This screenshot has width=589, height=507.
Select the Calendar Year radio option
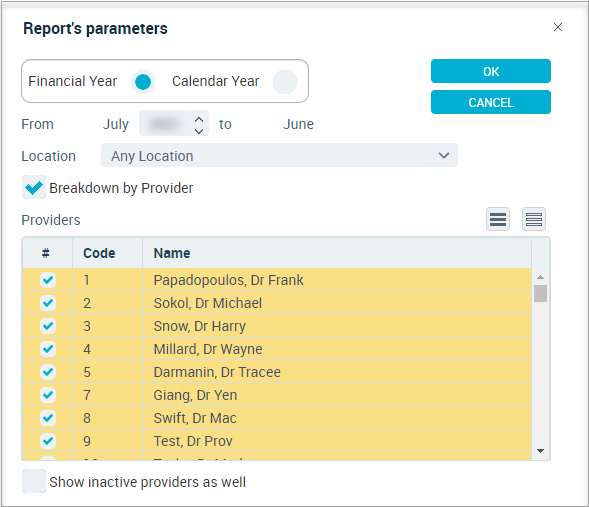click(x=285, y=81)
